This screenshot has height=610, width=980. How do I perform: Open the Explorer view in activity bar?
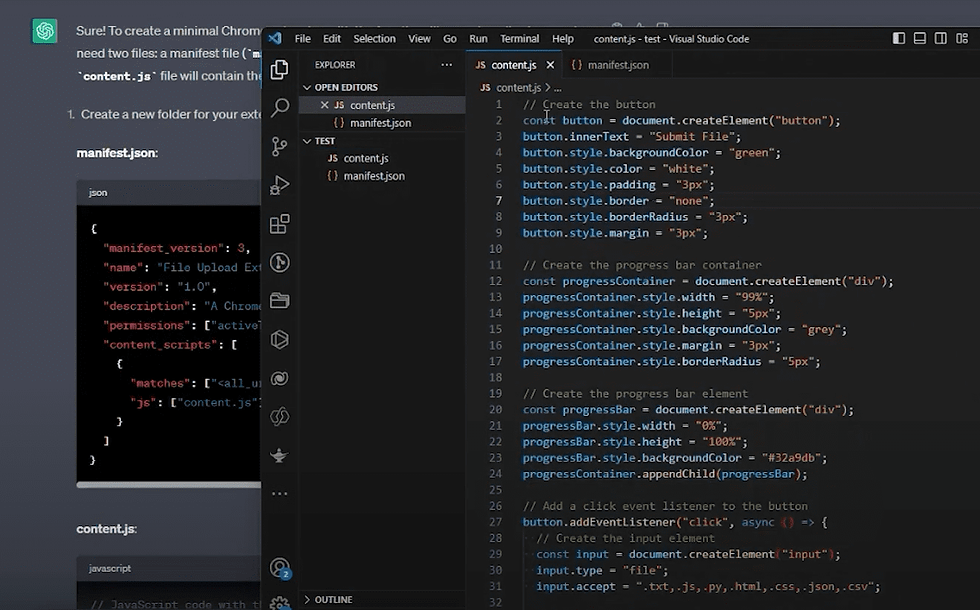pos(279,69)
